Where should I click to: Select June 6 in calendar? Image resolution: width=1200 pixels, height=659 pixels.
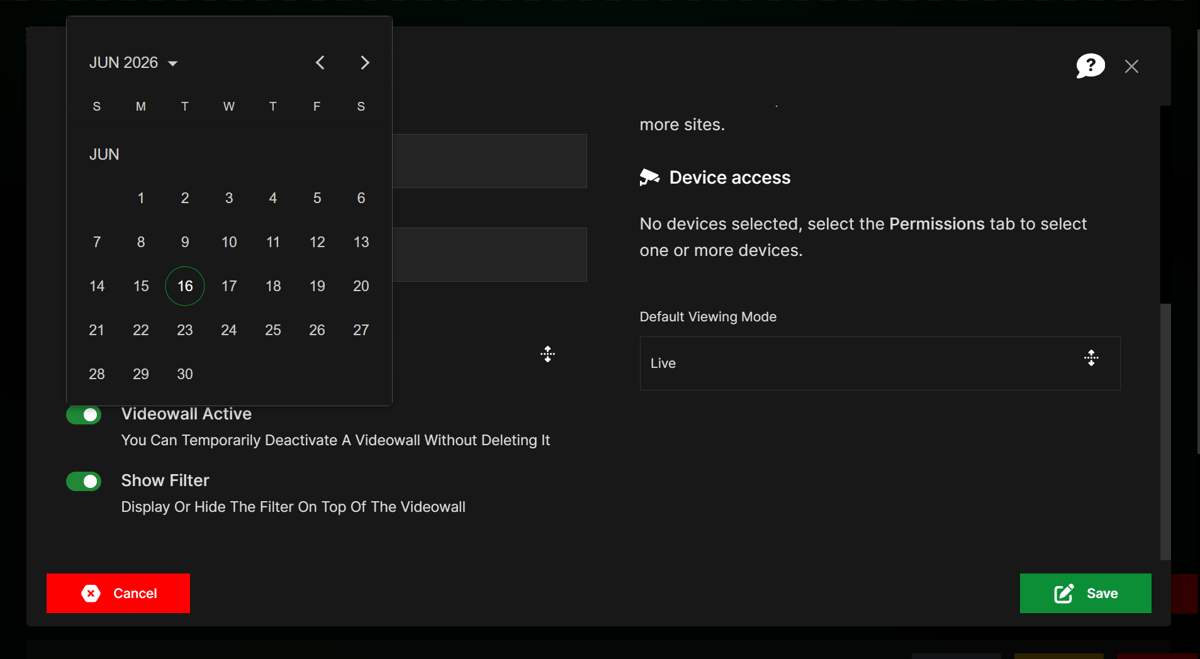pos(361,198)
